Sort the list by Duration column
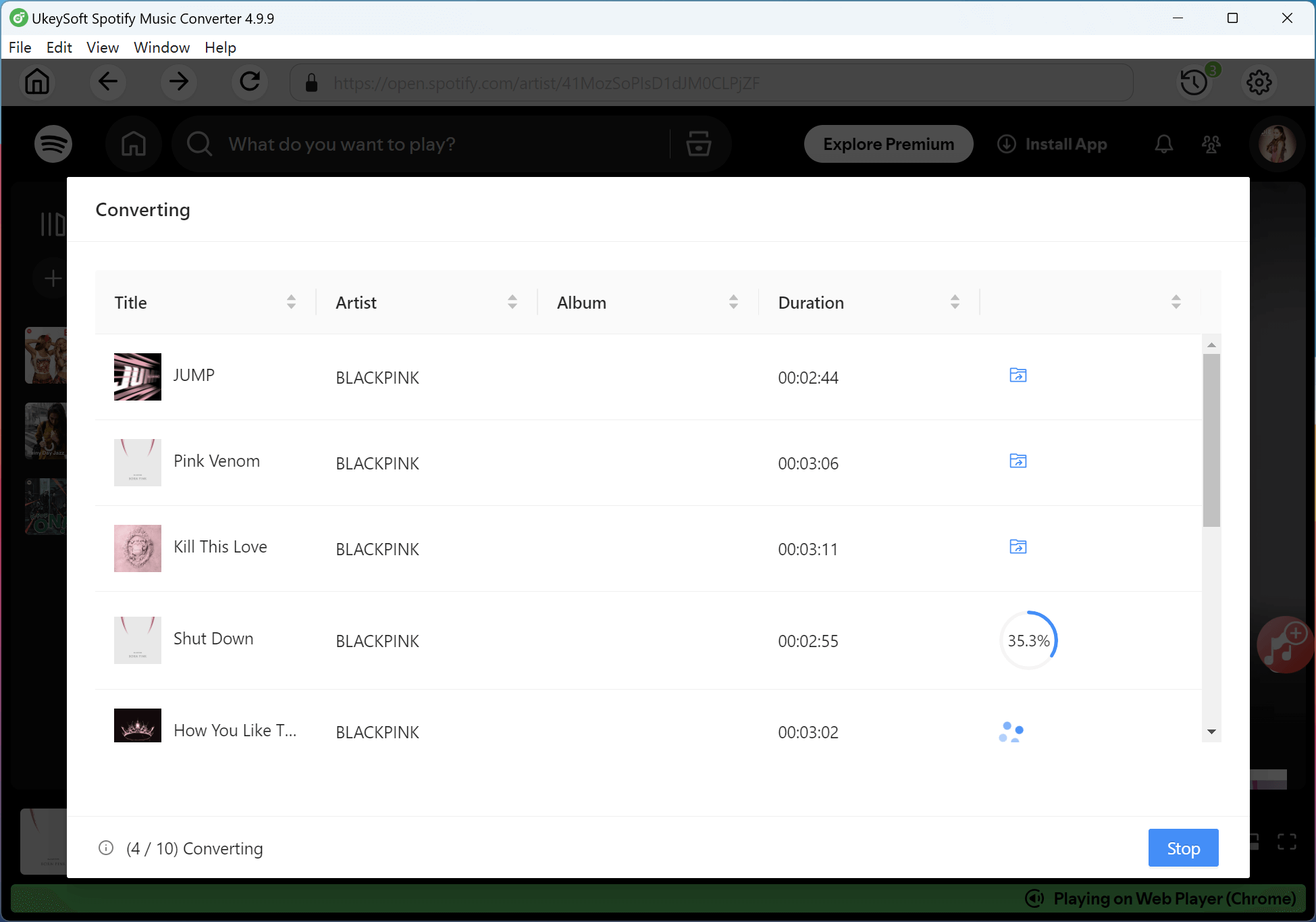 955,302
